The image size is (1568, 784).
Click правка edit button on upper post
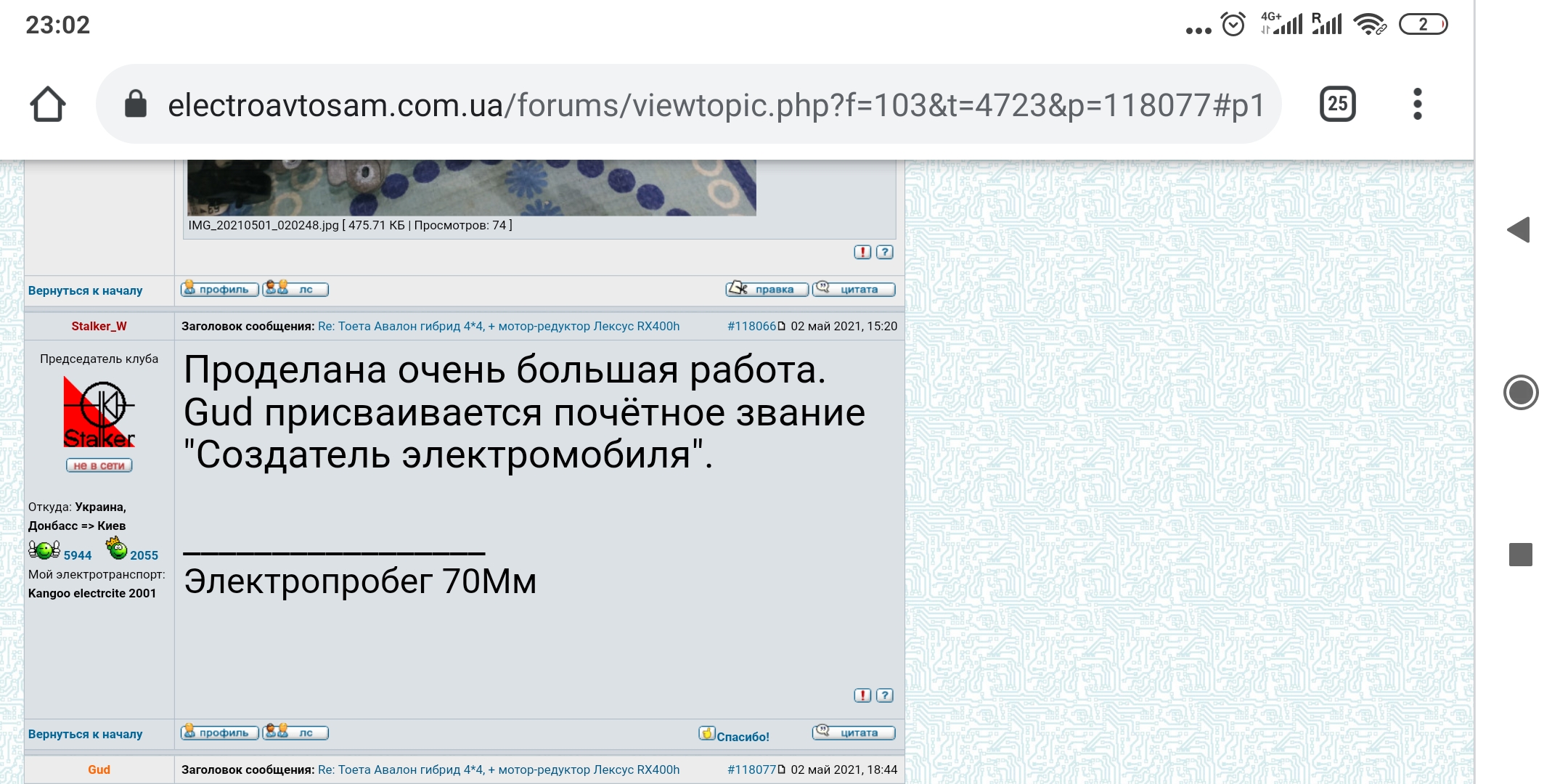click(767, 289)
